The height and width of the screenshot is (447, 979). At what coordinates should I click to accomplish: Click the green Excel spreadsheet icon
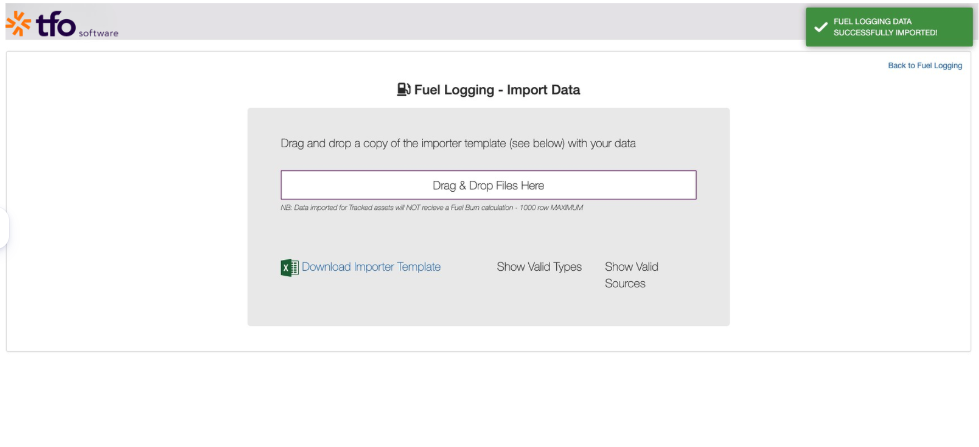[290, 267]
